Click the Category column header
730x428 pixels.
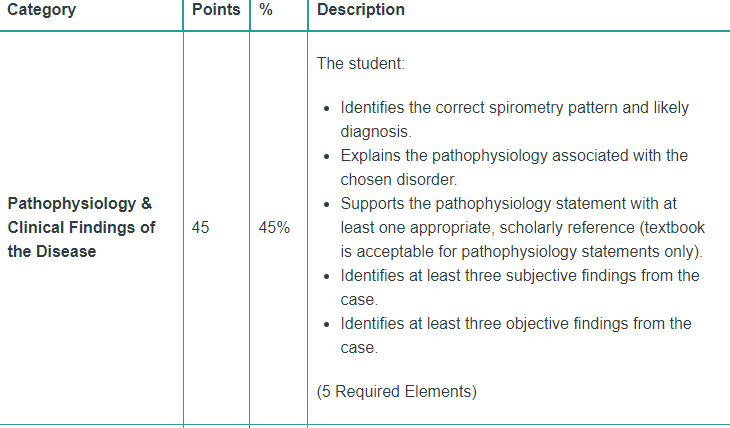click(41, 10)
